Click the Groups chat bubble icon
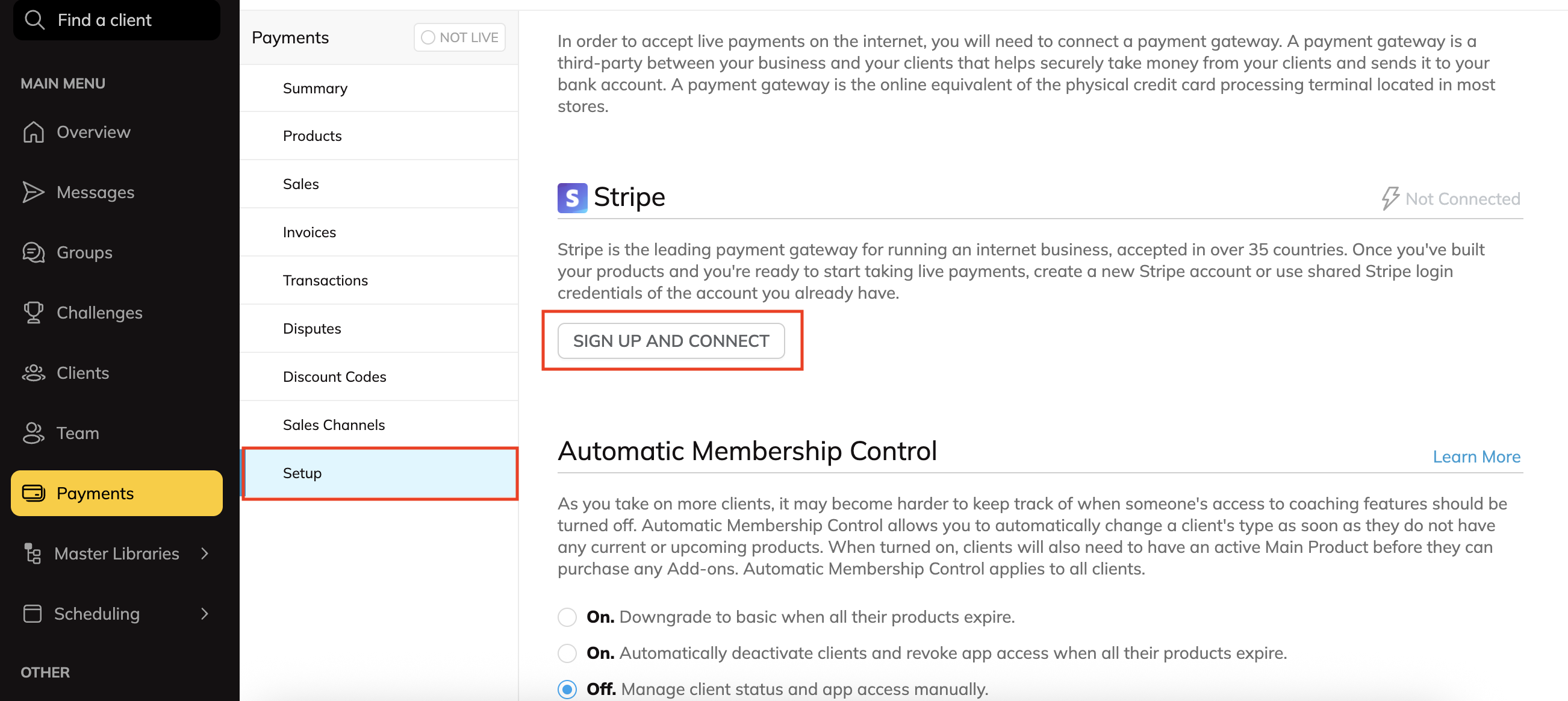The width and height of the screenshot is (1568, 701). click(34, 253)
